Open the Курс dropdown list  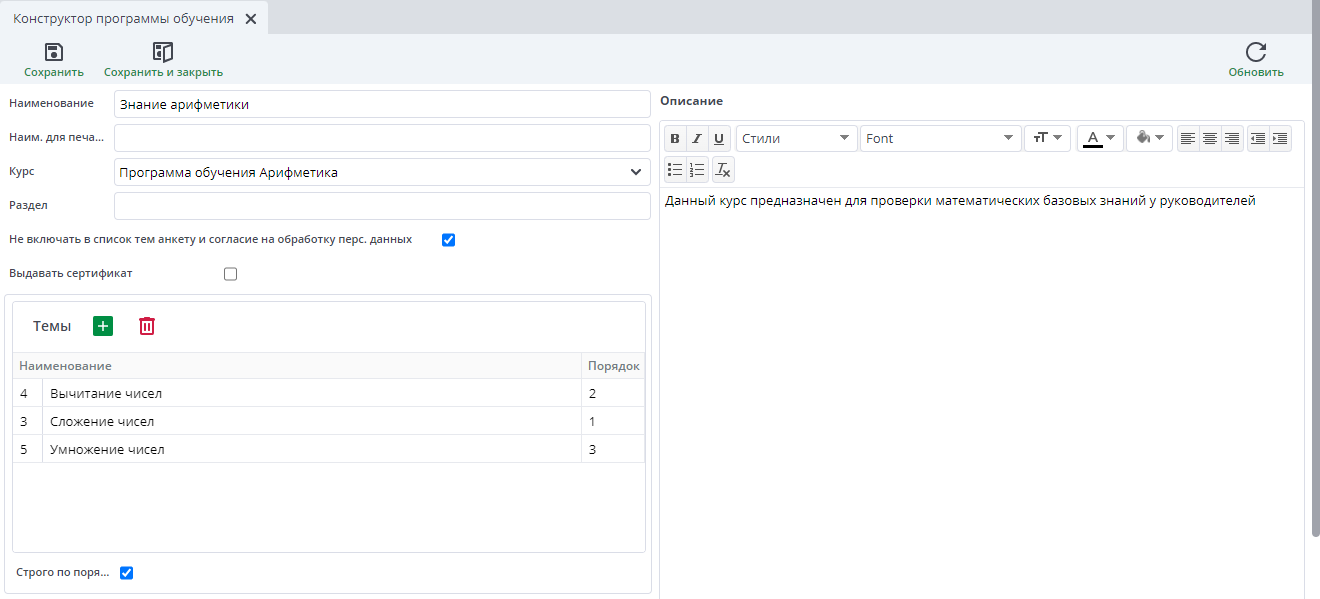(x=636, y=173)
